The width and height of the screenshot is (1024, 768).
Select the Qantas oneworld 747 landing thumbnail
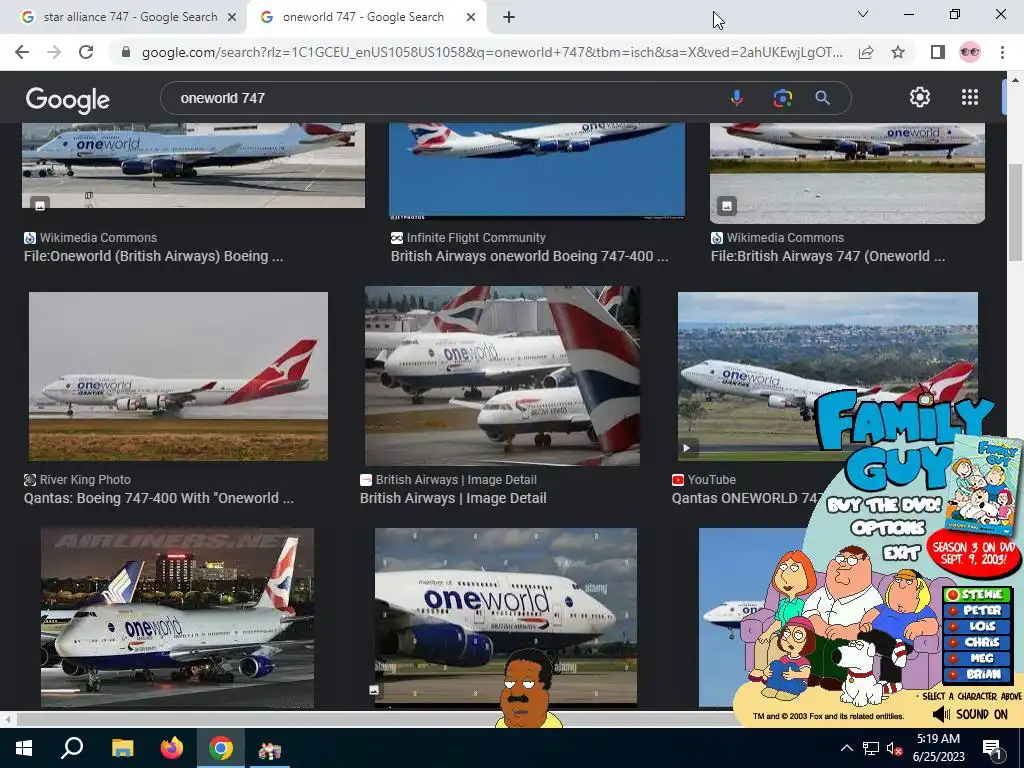[178, 376]
